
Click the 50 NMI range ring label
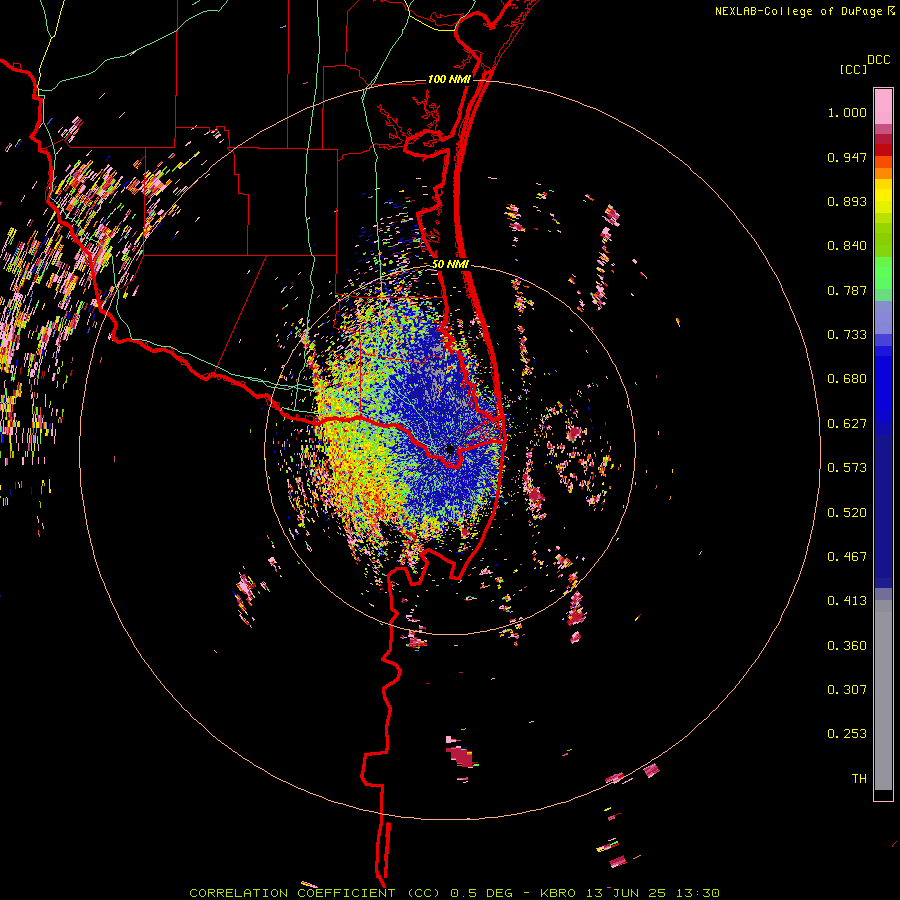pos(450,264)
